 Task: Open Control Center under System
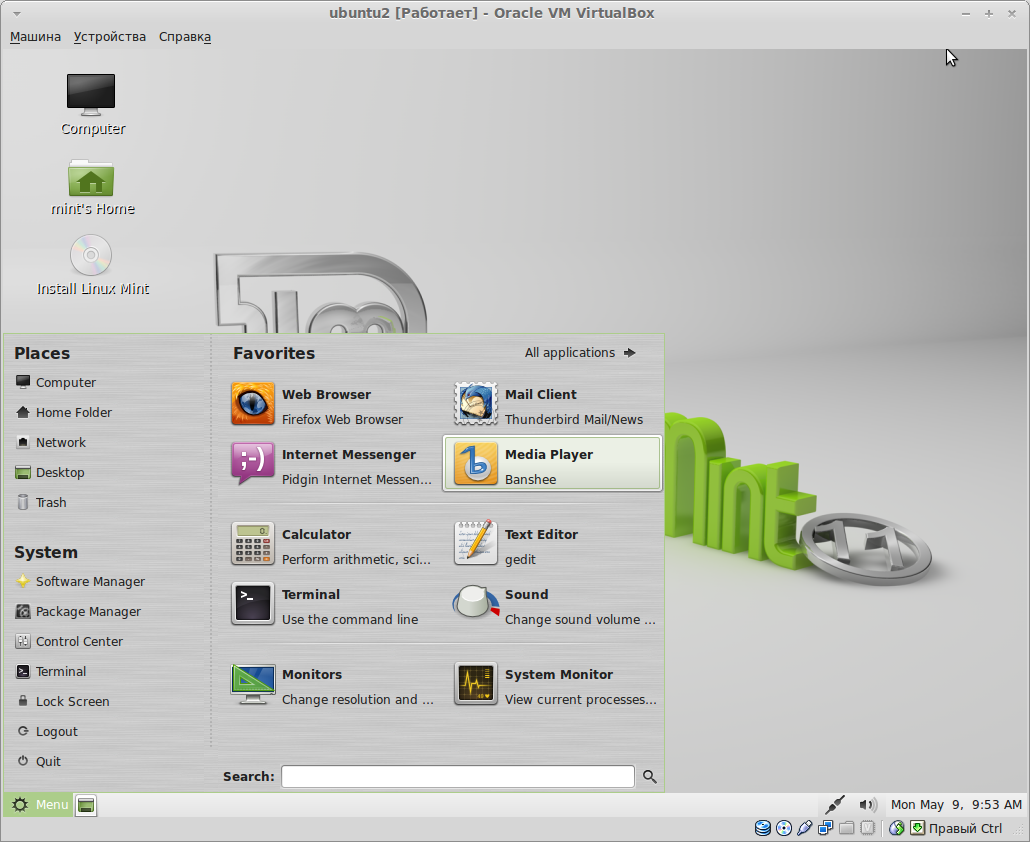pyautogui.click(x=69, y=642)
